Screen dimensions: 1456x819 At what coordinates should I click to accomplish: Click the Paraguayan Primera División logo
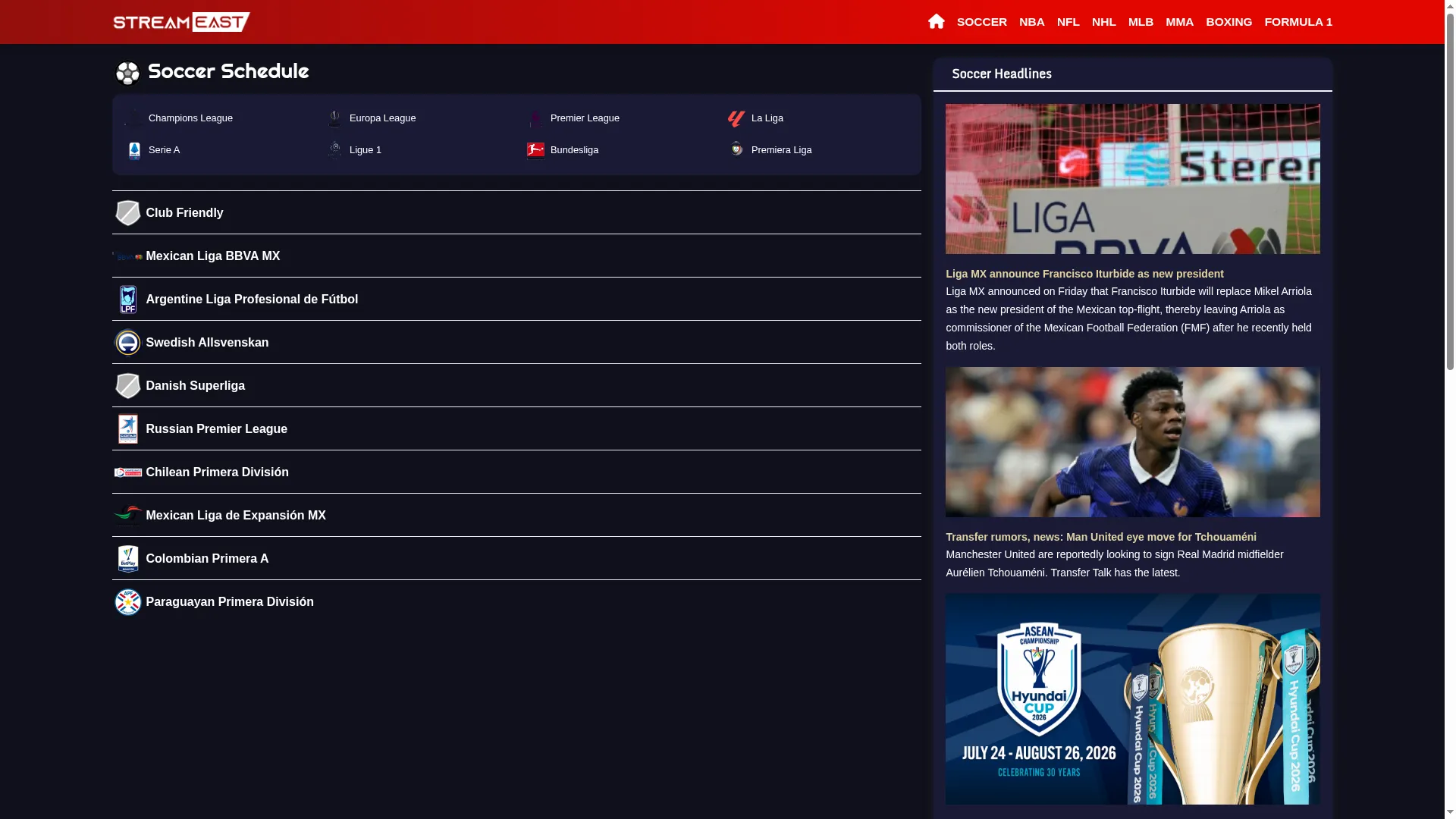[x=127, y=602]
